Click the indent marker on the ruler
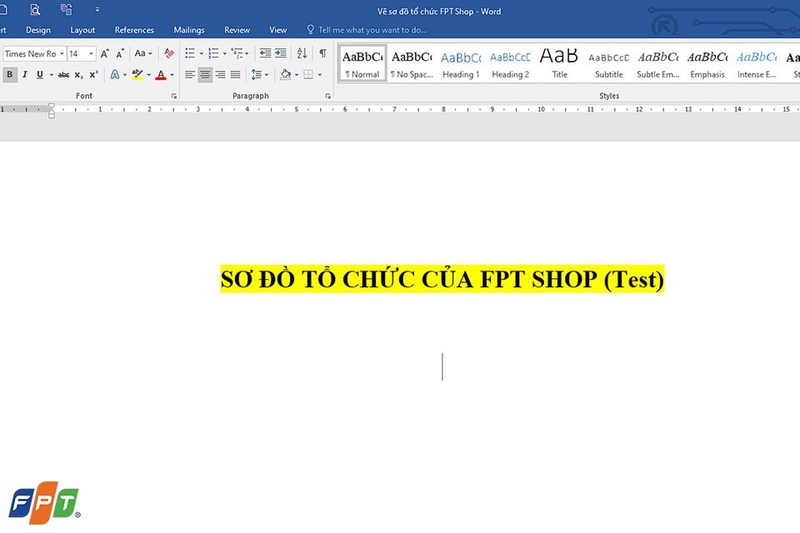 [x=52, y=111]
